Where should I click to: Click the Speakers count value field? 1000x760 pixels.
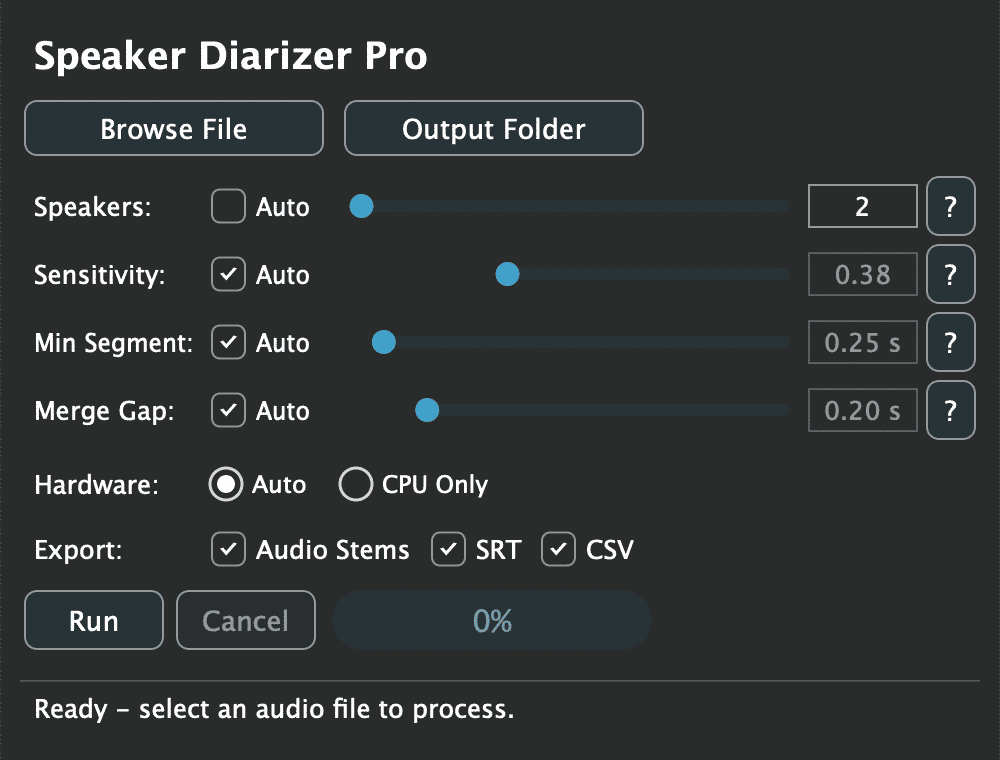point(862,206)
